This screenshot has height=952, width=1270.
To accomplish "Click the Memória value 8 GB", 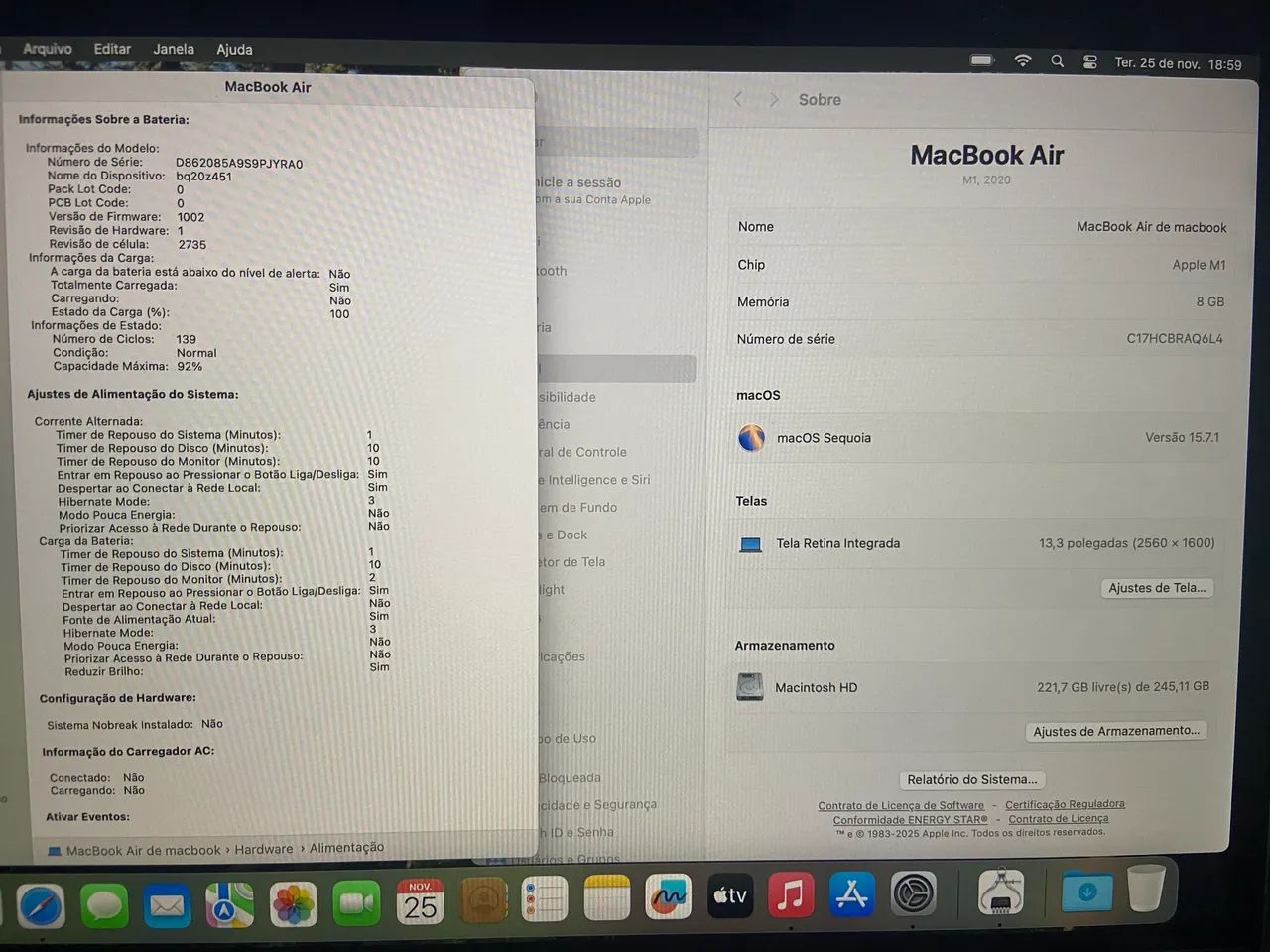I will click(1209, 301).
